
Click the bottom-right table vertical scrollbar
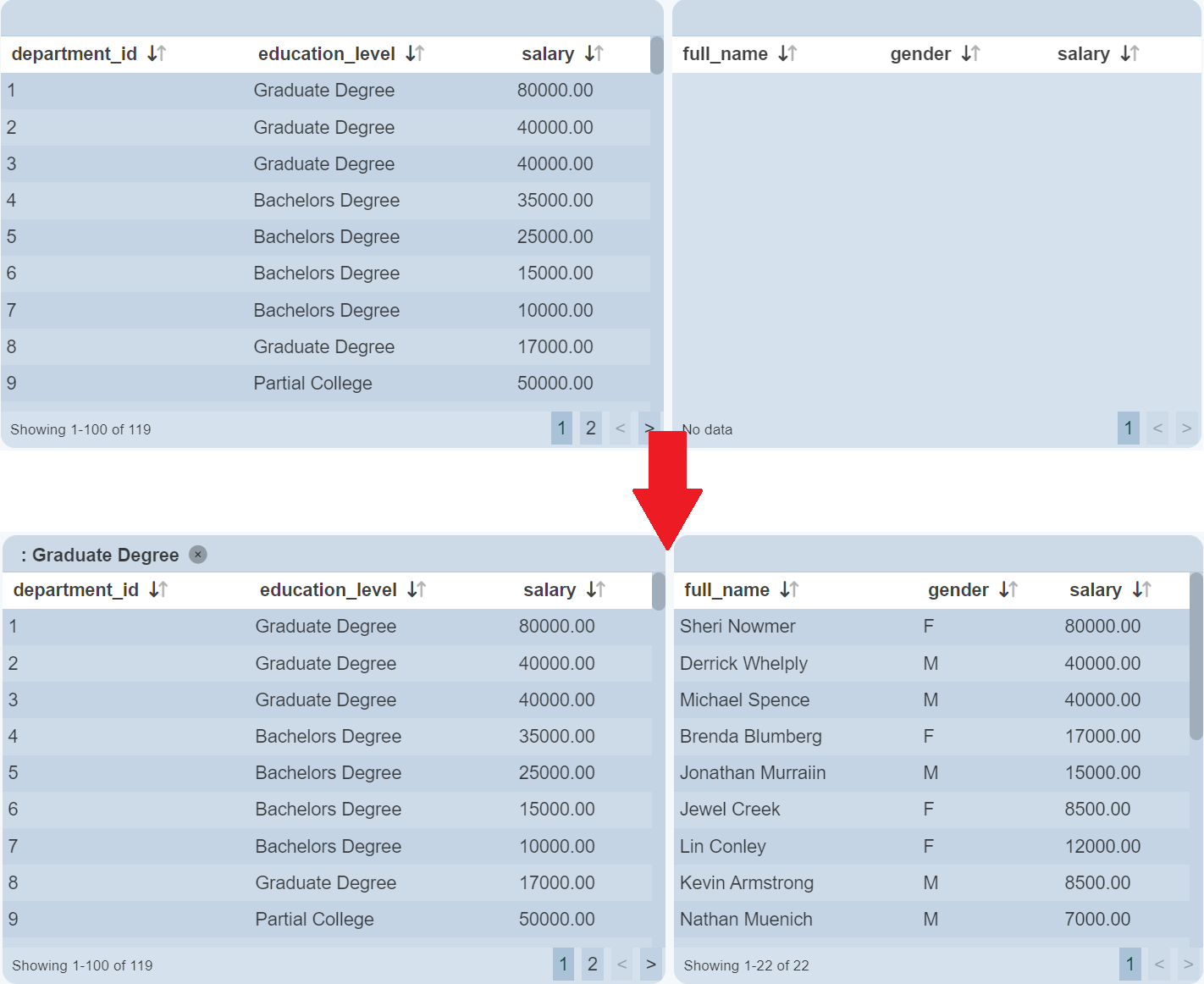[x=1196, y=656]
